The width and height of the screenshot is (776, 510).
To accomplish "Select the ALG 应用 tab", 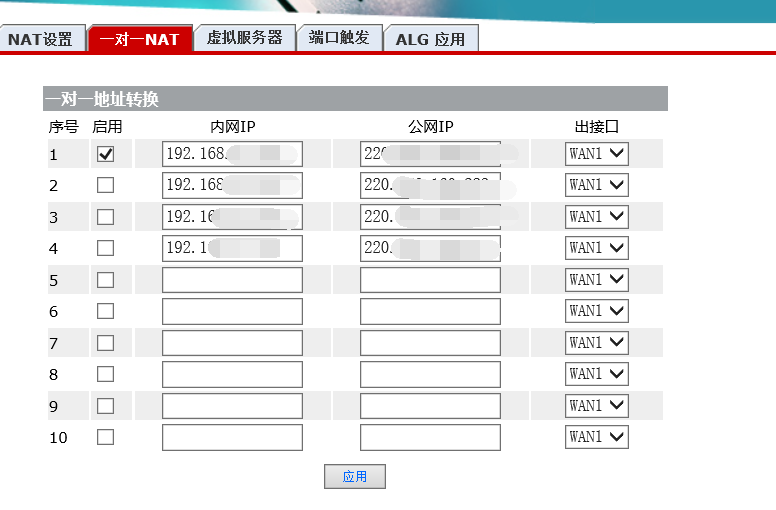I will pos(430,39).
